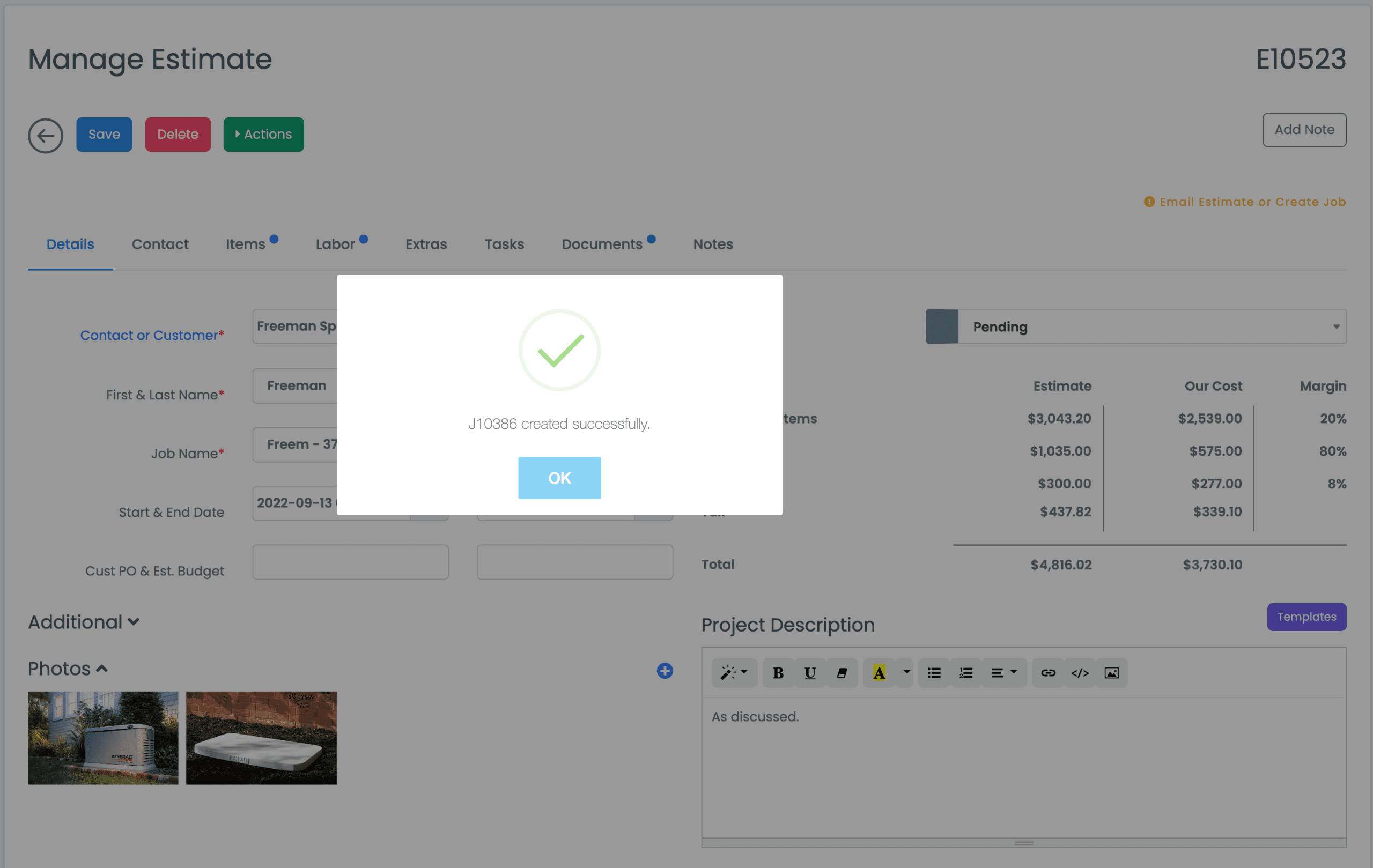Click the Freeman customer field
The image size is (1373, 868).
(296, 327)
